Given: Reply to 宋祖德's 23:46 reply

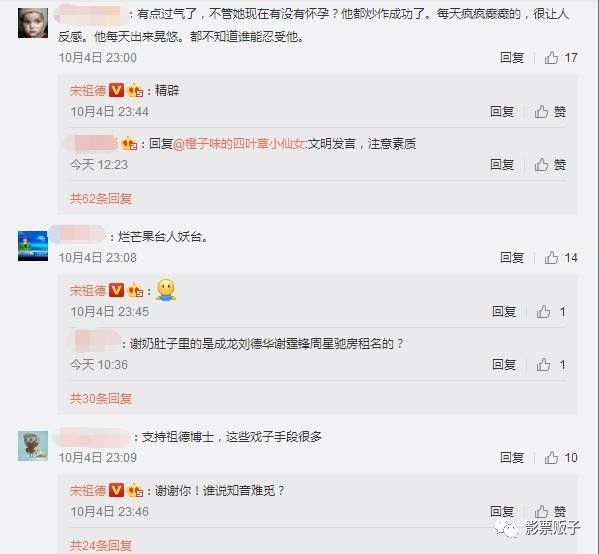Looking at the screenshot, I should pos(502,511).
